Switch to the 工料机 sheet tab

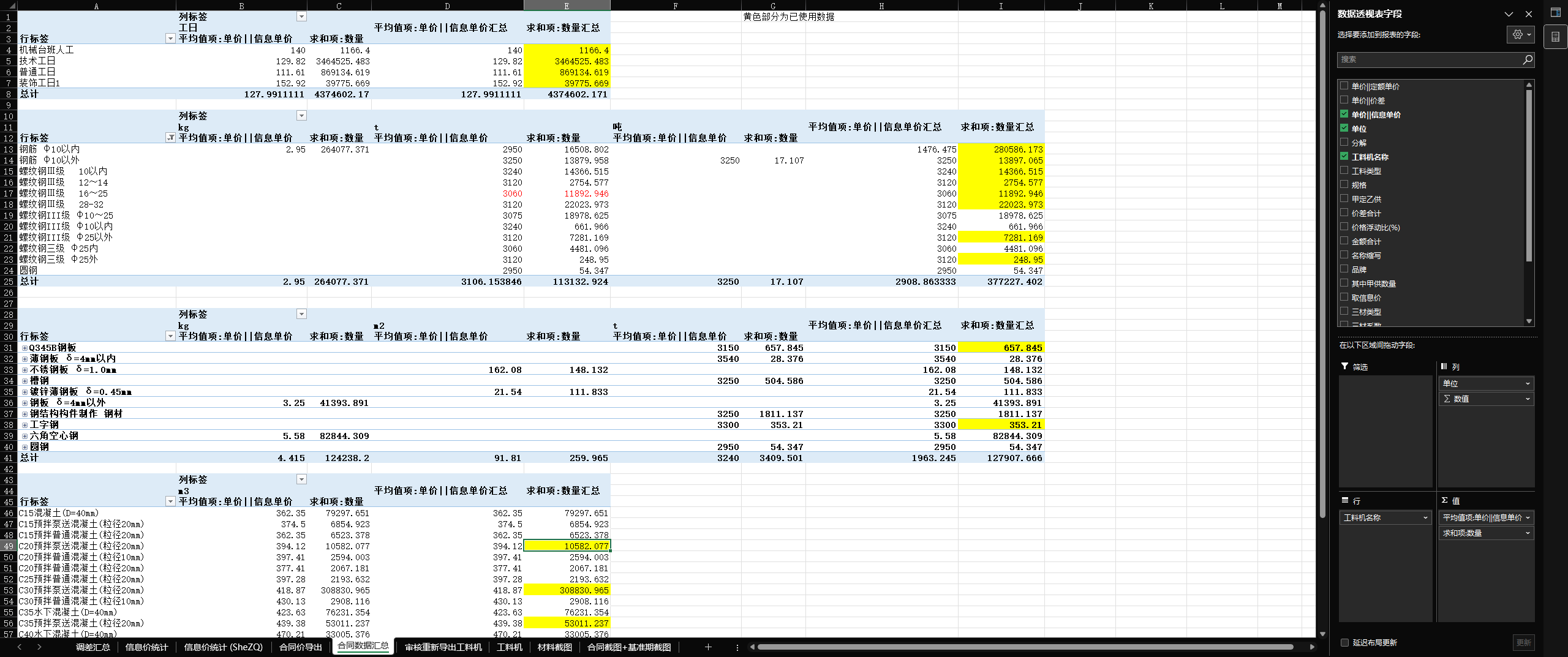(510, 647)
